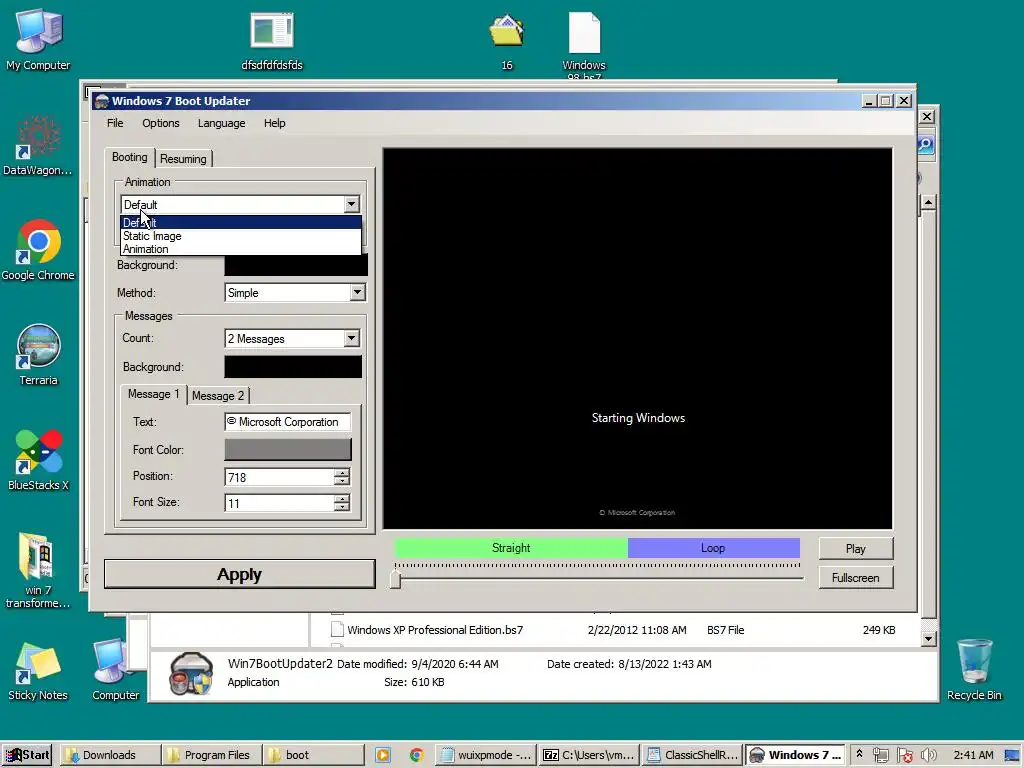Switch to the Downloads taskbar button
1024x768 pixels.
click(110, 755)
